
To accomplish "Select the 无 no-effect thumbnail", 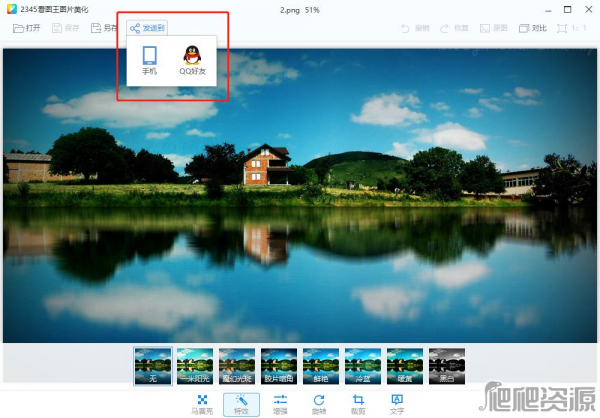I will (152, 365).
